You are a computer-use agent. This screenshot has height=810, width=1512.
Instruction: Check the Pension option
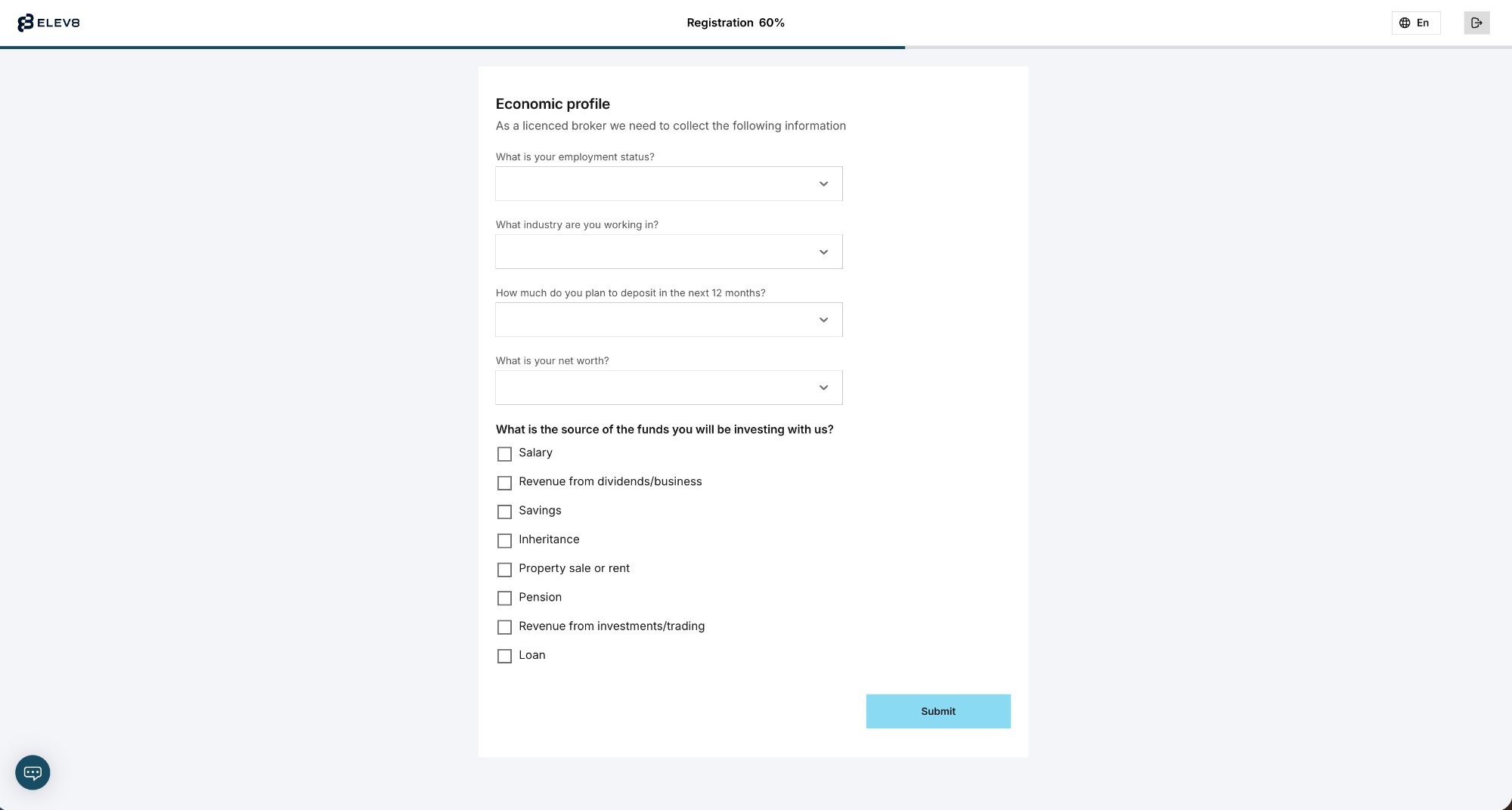point(504,598)
